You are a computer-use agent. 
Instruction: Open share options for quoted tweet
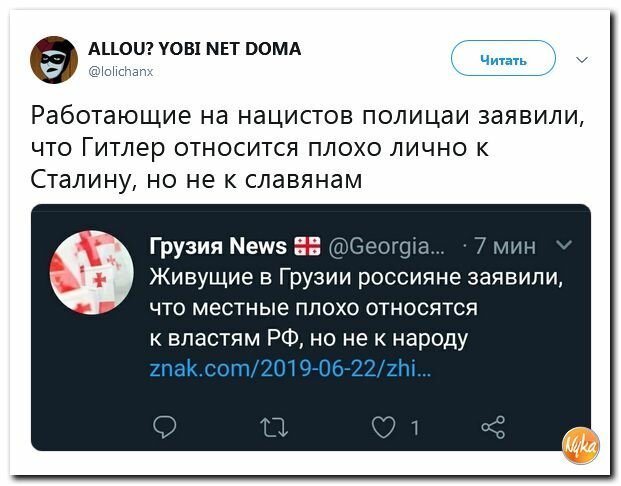tap(493, 427)
